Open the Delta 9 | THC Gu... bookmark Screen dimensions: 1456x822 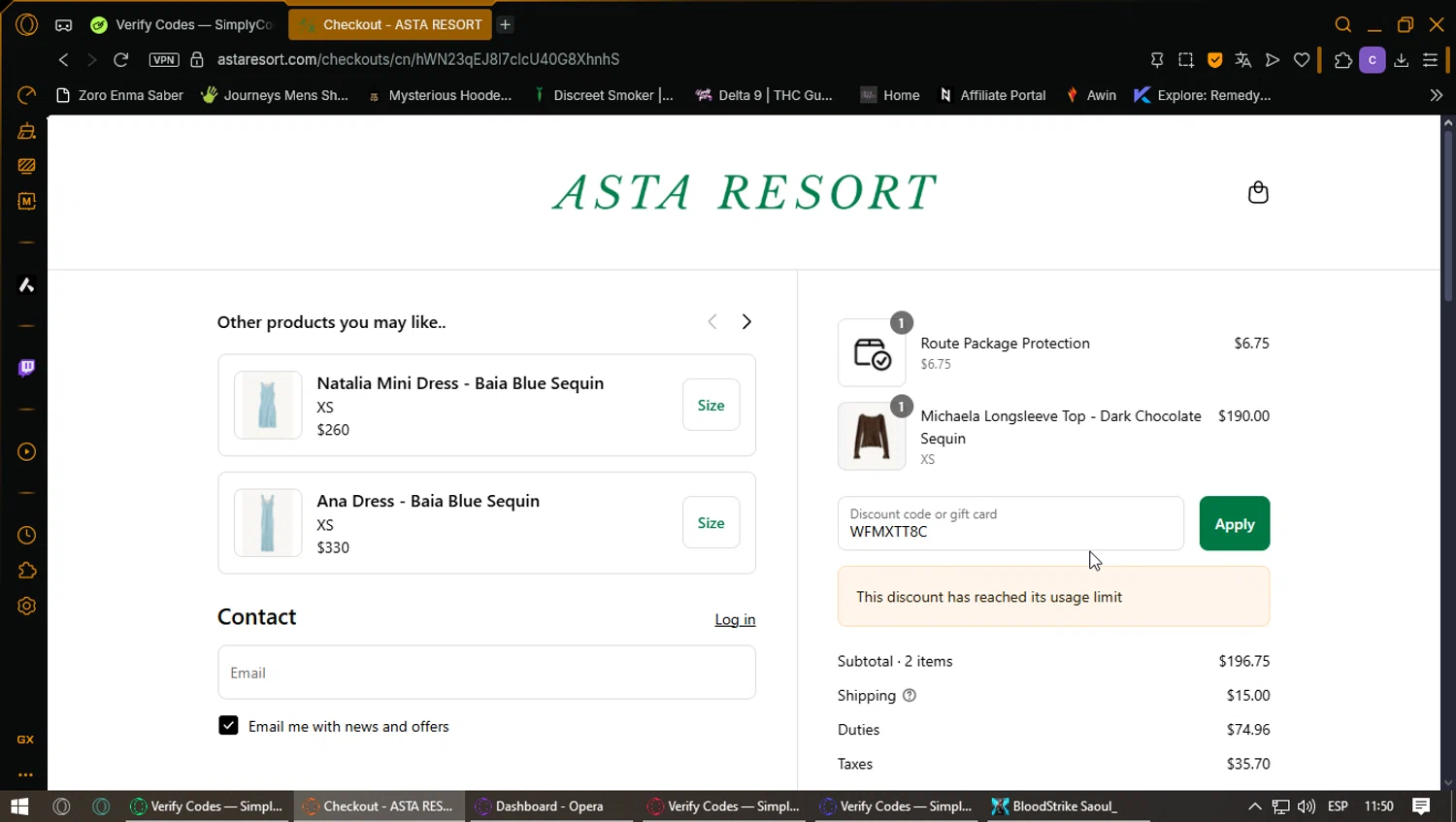click(764, 95)
